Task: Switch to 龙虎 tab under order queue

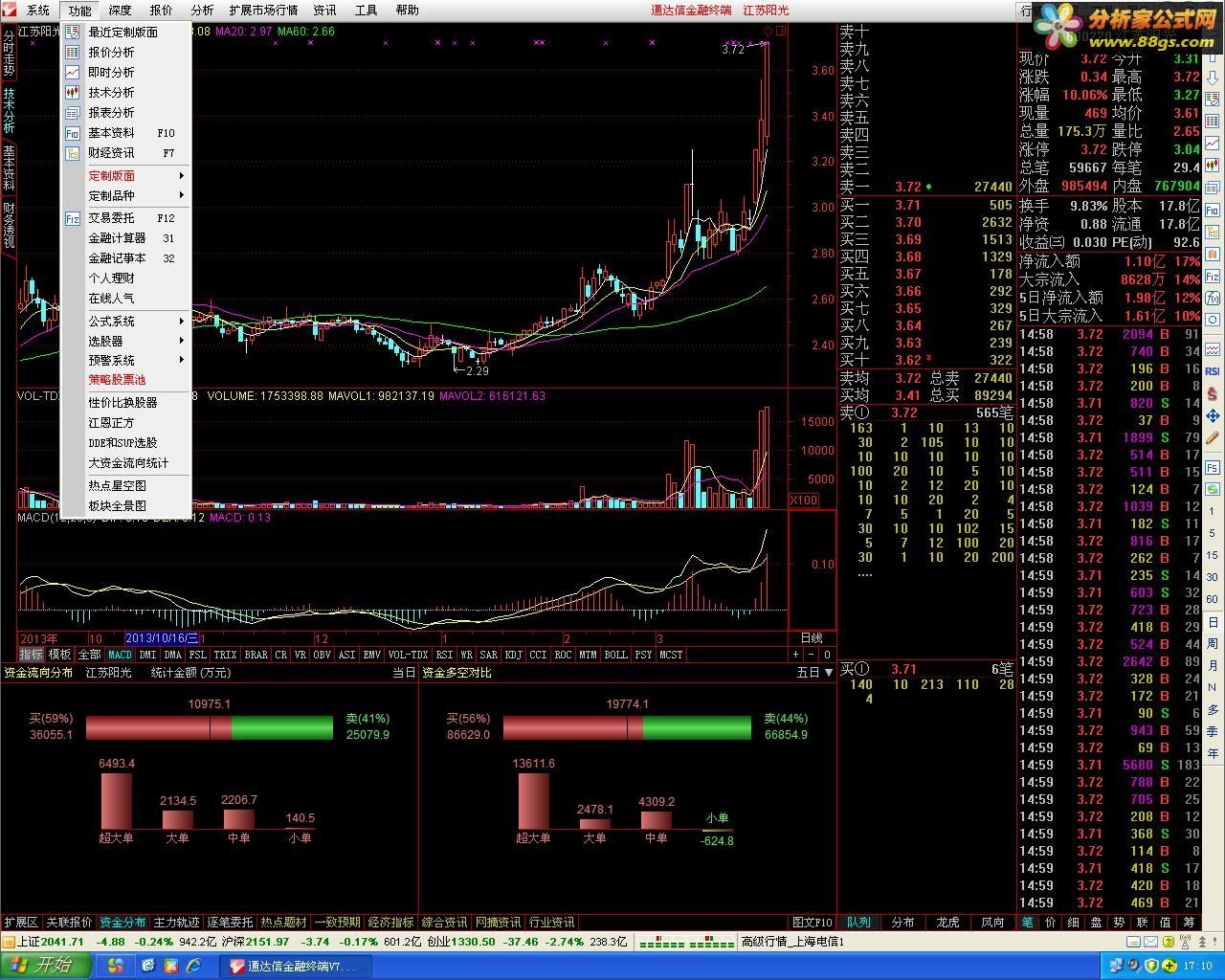Action: [x=947, y=923]
